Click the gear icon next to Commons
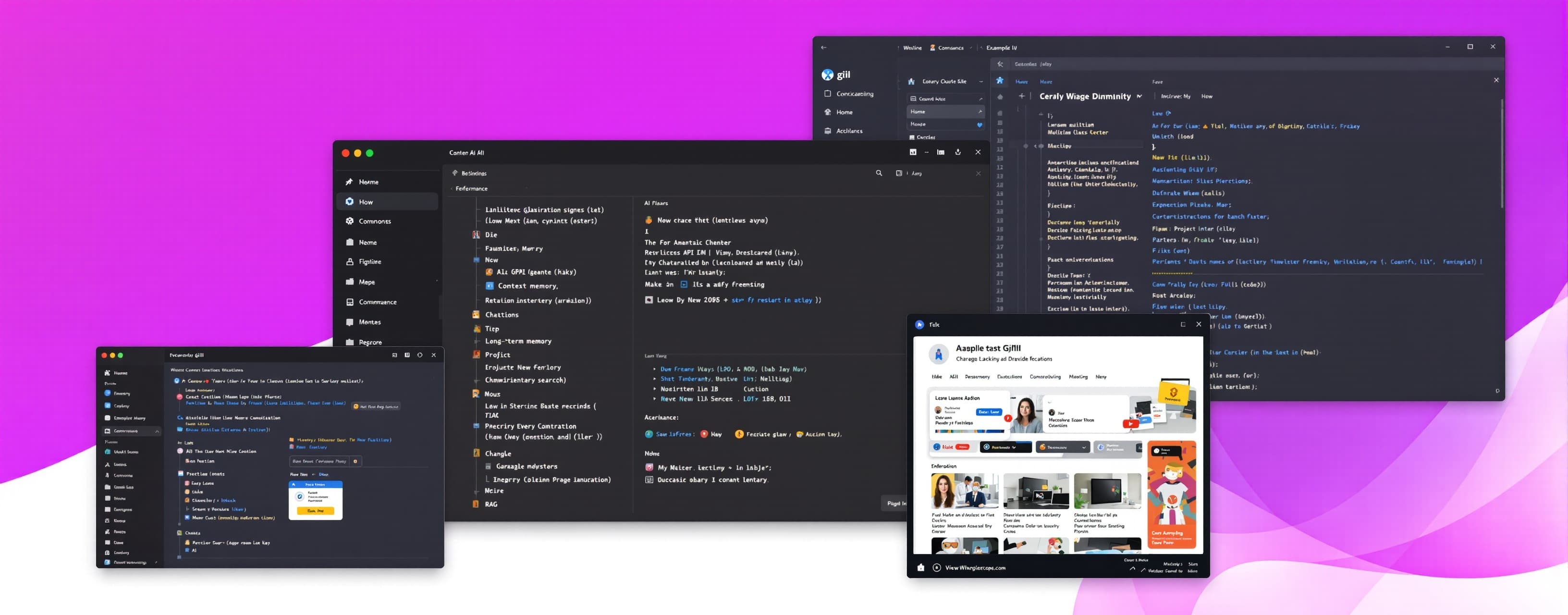The height and width of the screenshot is (615, 1568). pyautogui.click(x=349, y=221)
